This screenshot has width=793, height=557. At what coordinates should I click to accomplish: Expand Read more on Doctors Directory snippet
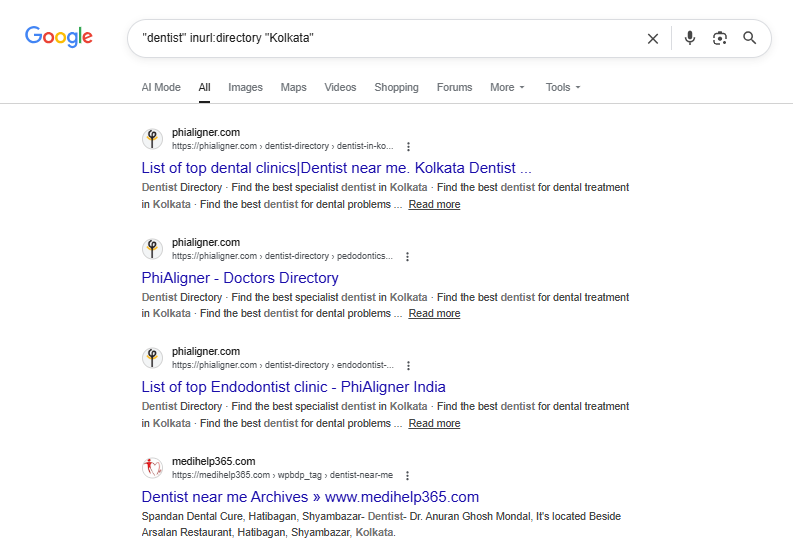434,313
